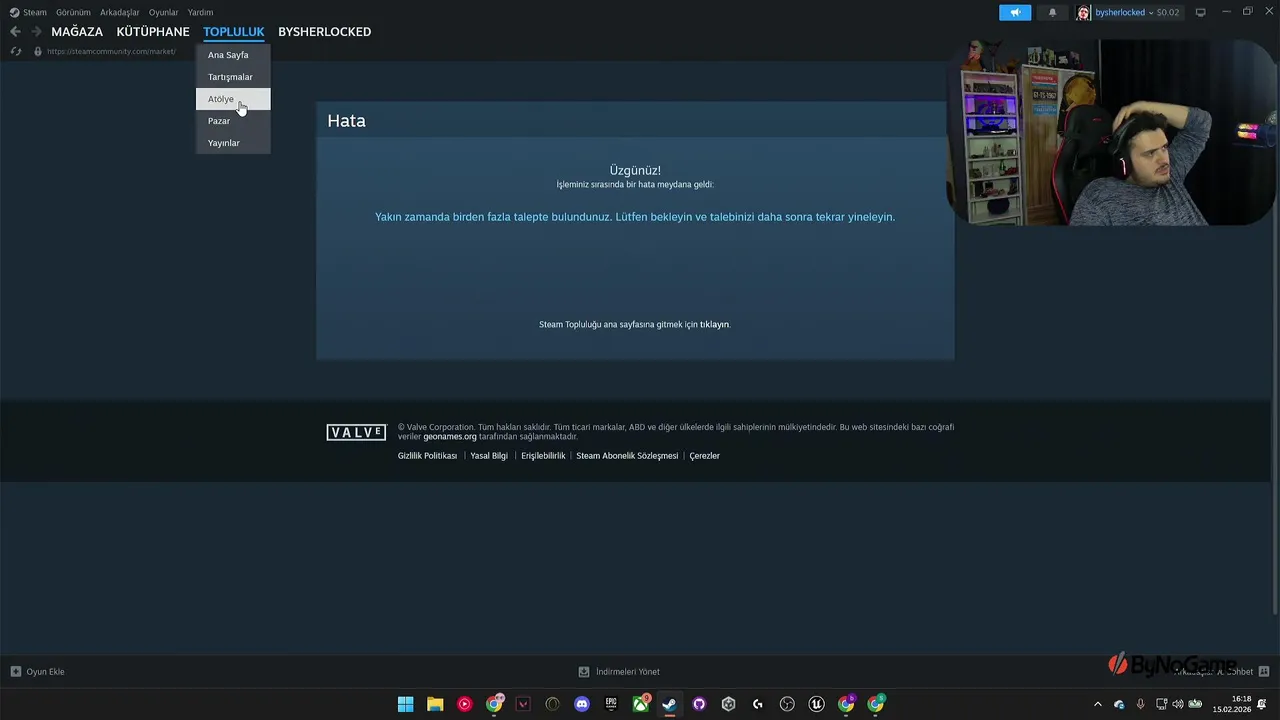Select Tartışmalar in the dropdown
The width and height of the screenshot is (1280, 720).
point(233,77)
